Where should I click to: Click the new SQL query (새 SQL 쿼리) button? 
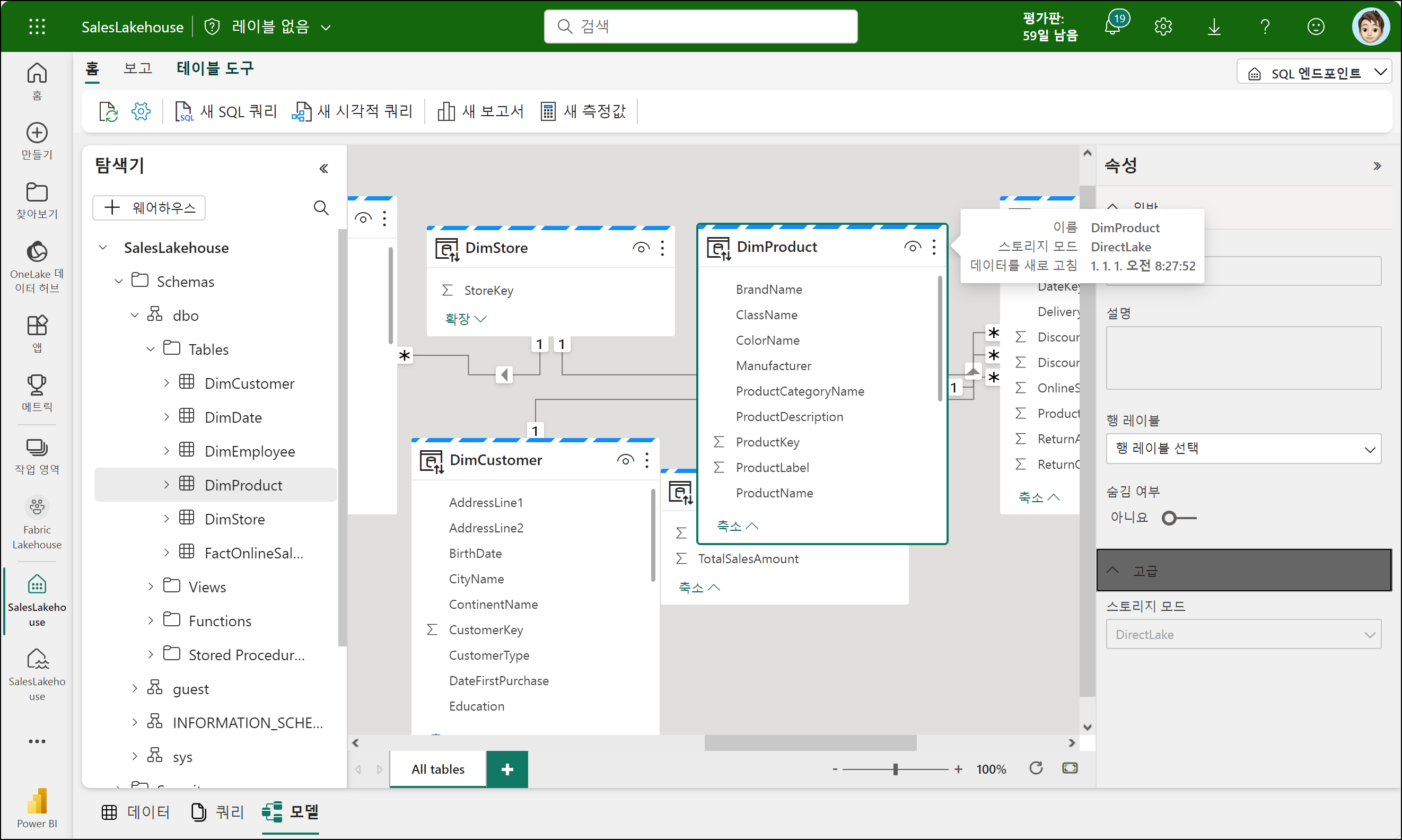click(226, 111)
